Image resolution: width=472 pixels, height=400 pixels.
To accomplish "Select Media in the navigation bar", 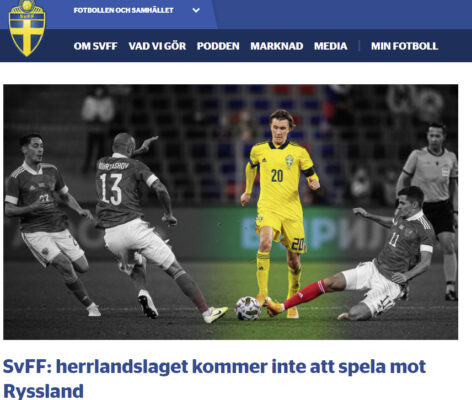I will point(330,46).
